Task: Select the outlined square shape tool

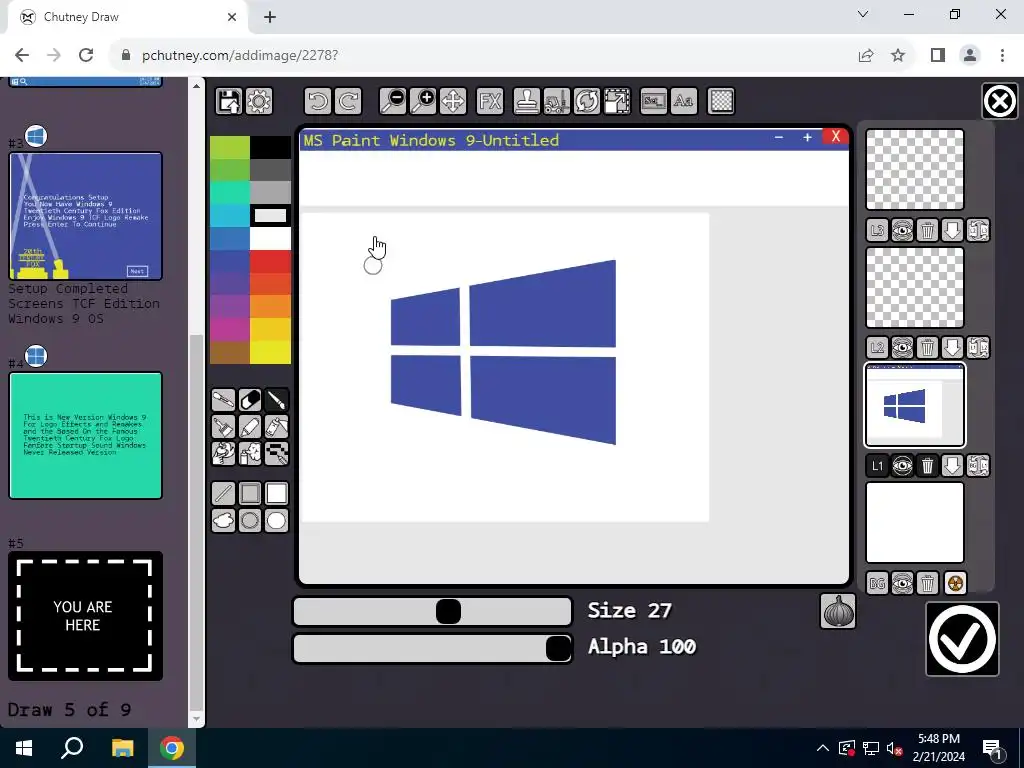Action: tap(250, 494)
